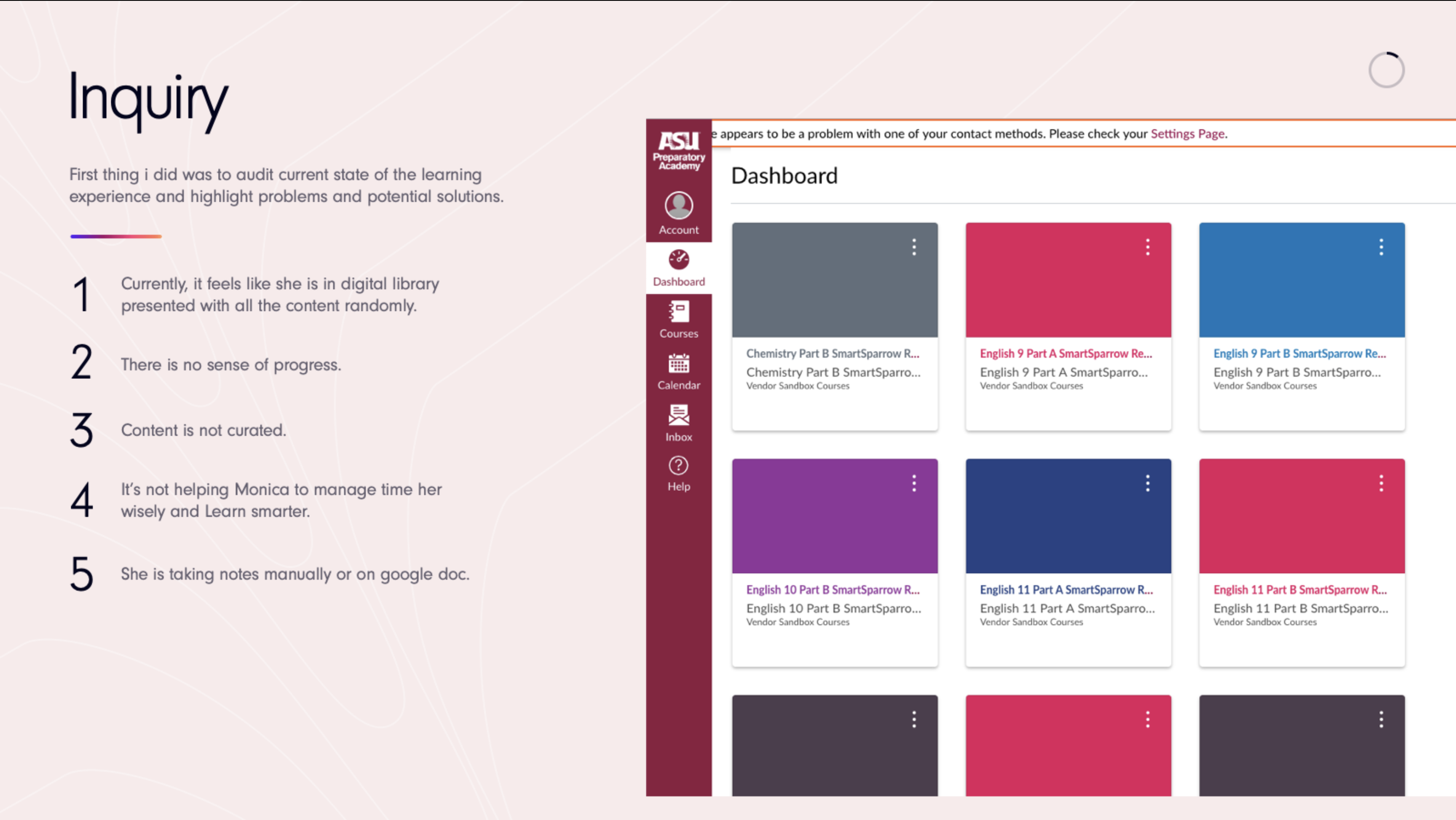The image size is (1456, 820).
Task: Open English 11 Part B SmartSparrow course link
Action: pos(1300,590)
